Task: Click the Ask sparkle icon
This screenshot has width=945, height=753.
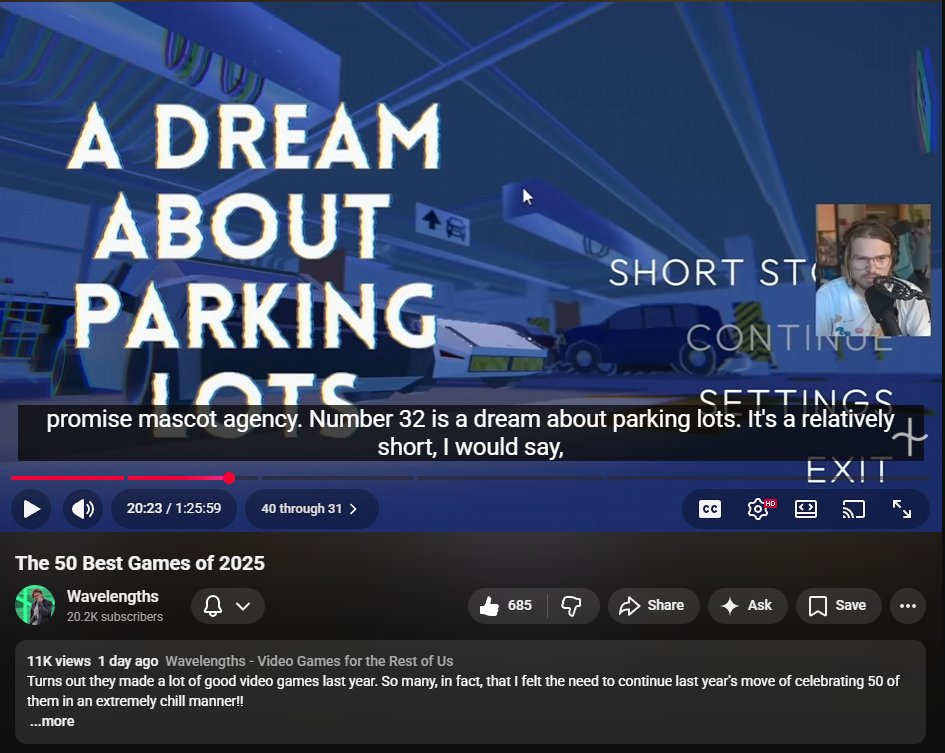Action: (x=731, y=605)
